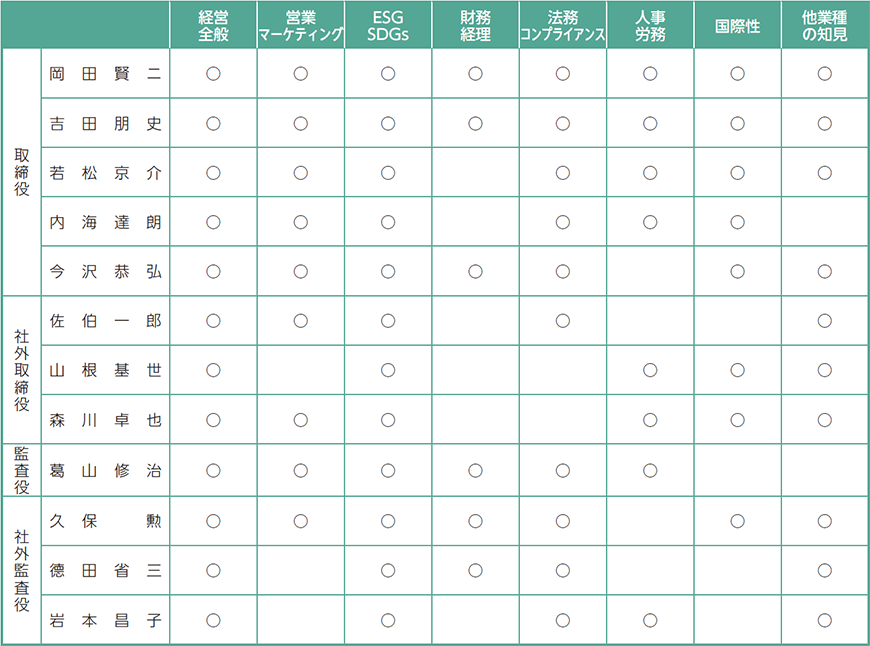Click the 社外取締役 group label
This screenshot has height=646, width=870.
point(22,370)
